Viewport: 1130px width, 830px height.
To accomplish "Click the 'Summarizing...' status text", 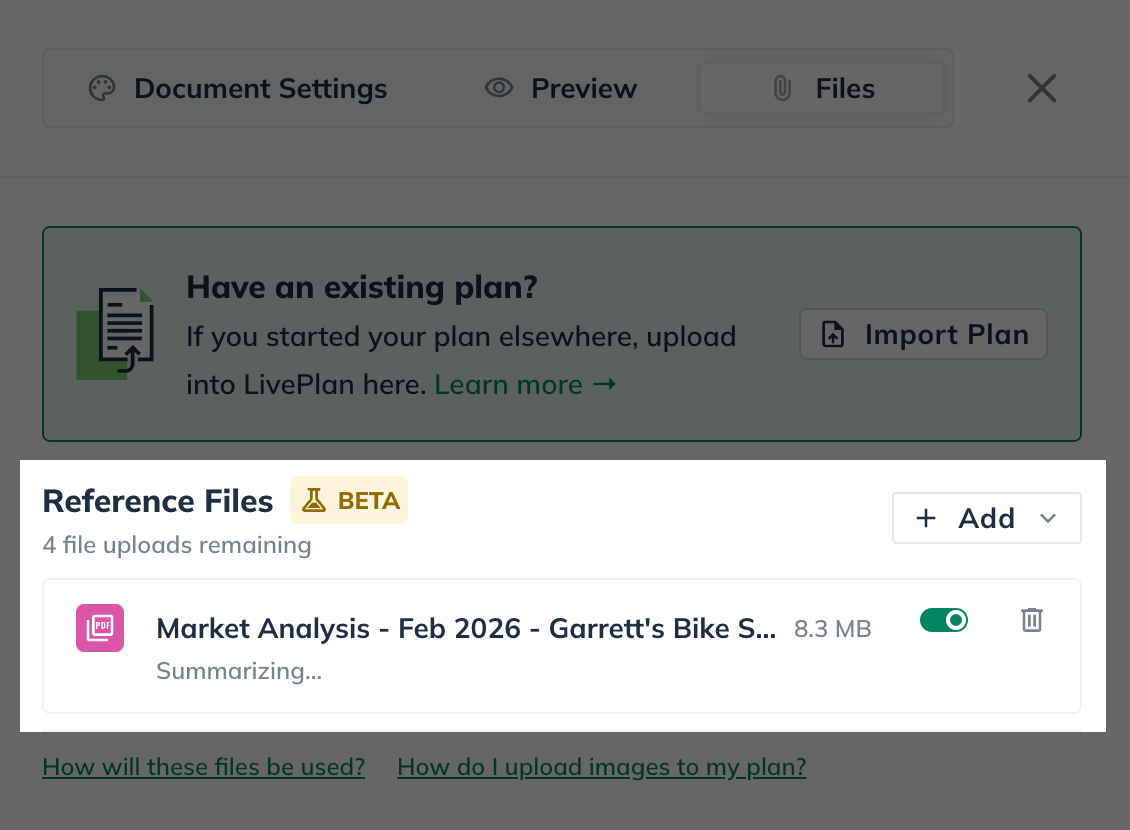I will pyautogui.click(x=239, y=671).
